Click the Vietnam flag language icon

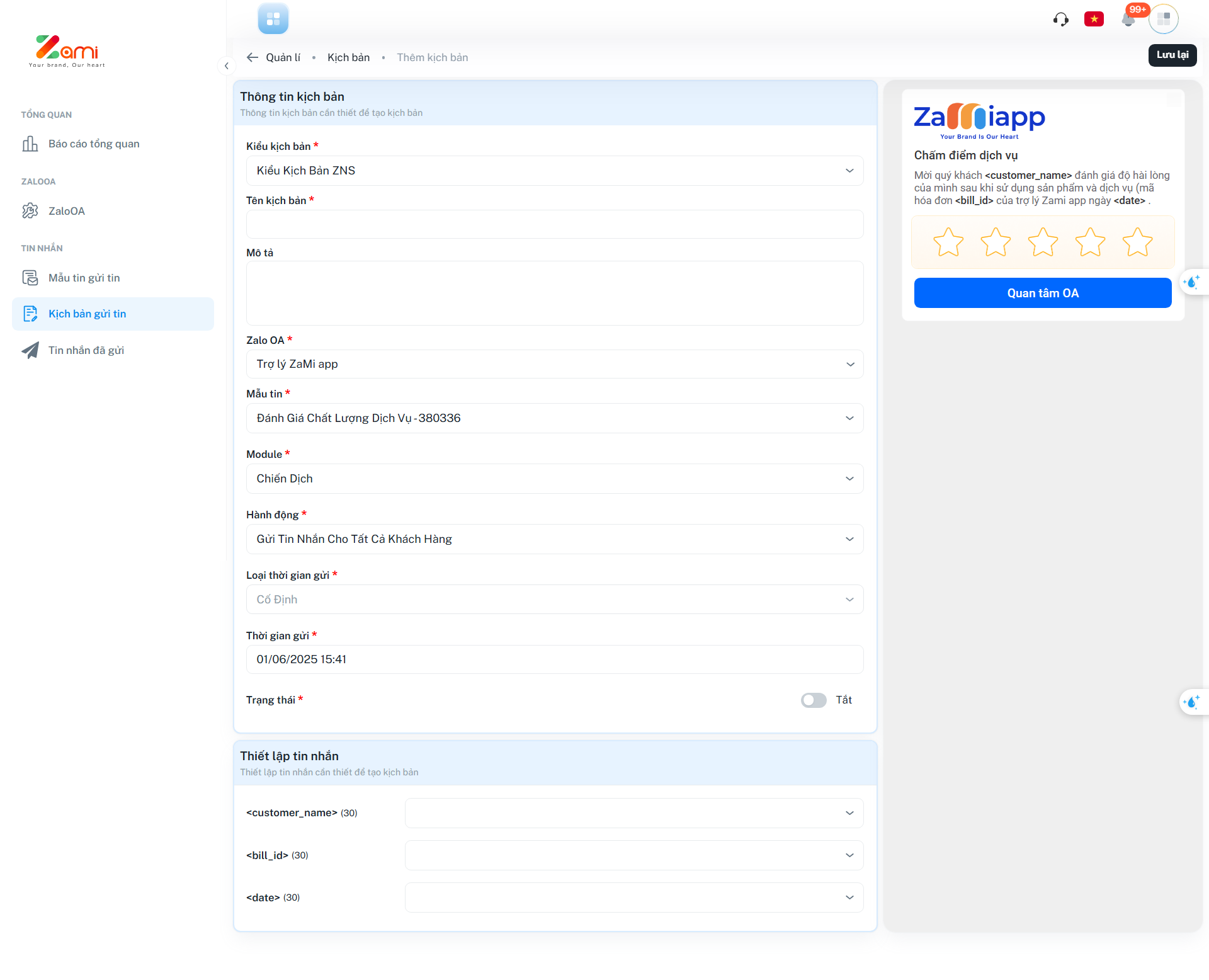coord(1094,20)
